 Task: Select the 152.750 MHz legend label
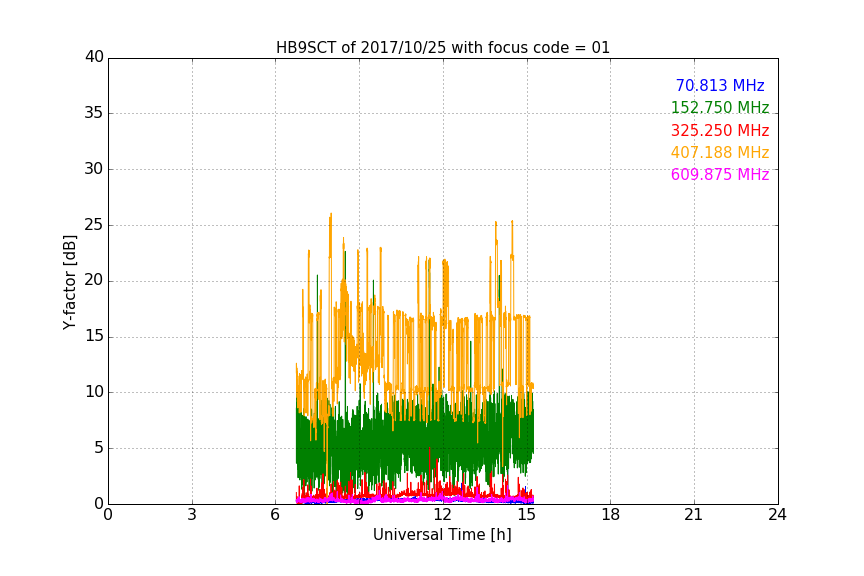(x=720, y=107)
